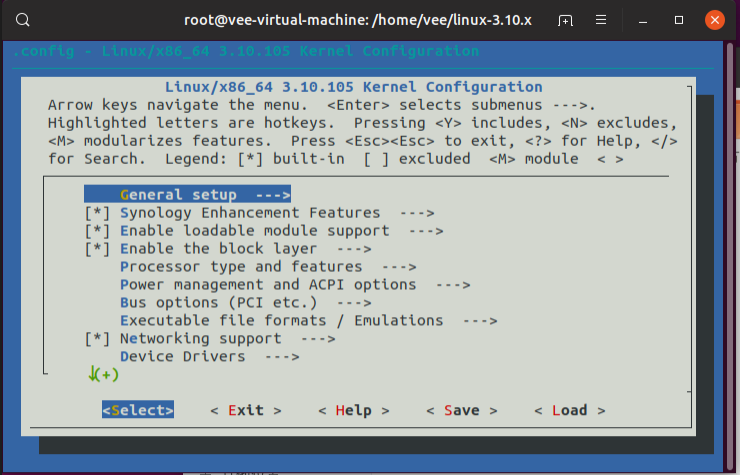Open the terminal hamburger menu
Image resolution: width=740 pixels, height=475 pixels.
601,20
